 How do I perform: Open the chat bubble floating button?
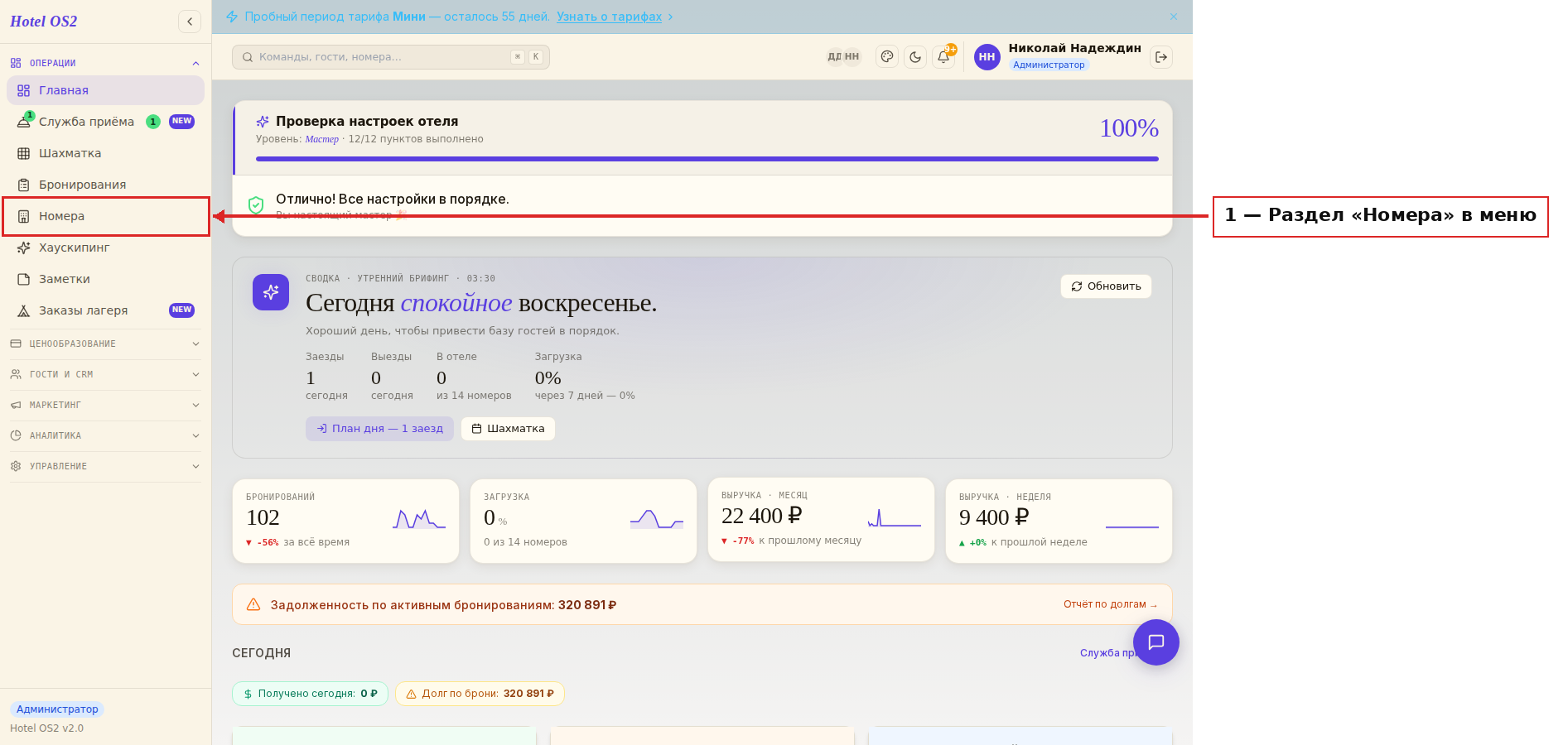click(x=1156, y=642)
